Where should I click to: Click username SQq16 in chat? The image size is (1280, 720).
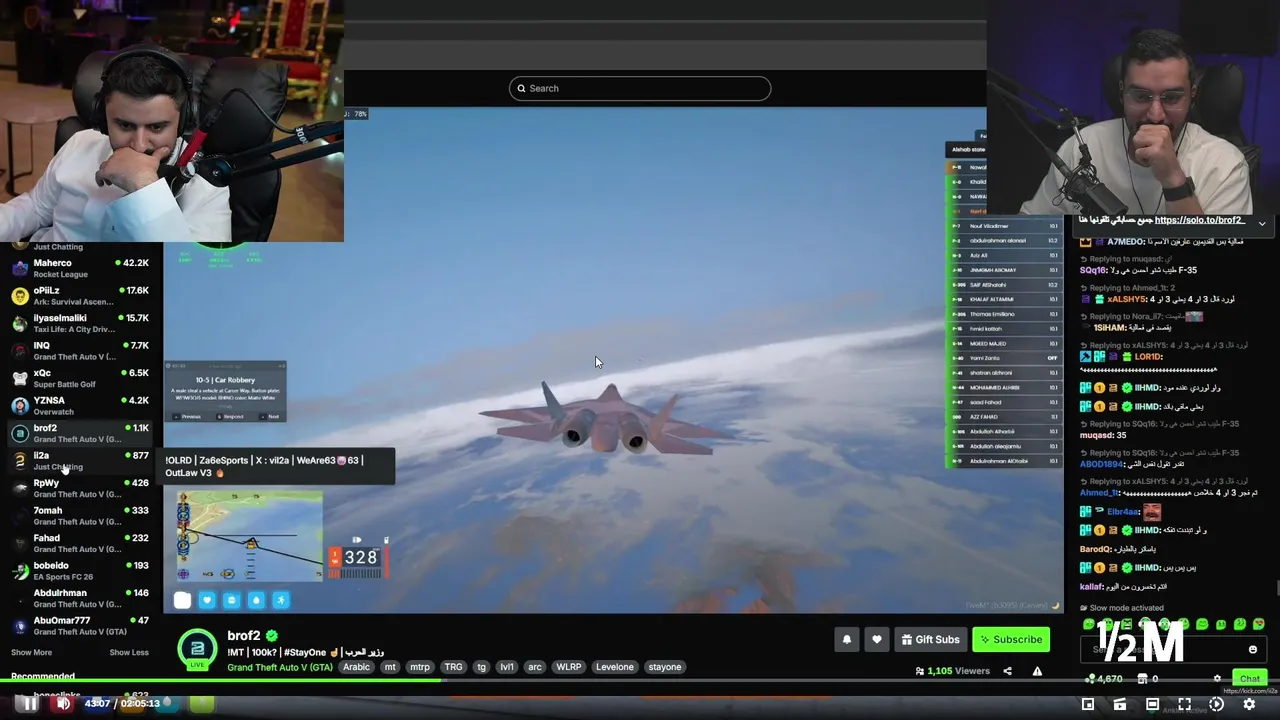(1093, 270)
